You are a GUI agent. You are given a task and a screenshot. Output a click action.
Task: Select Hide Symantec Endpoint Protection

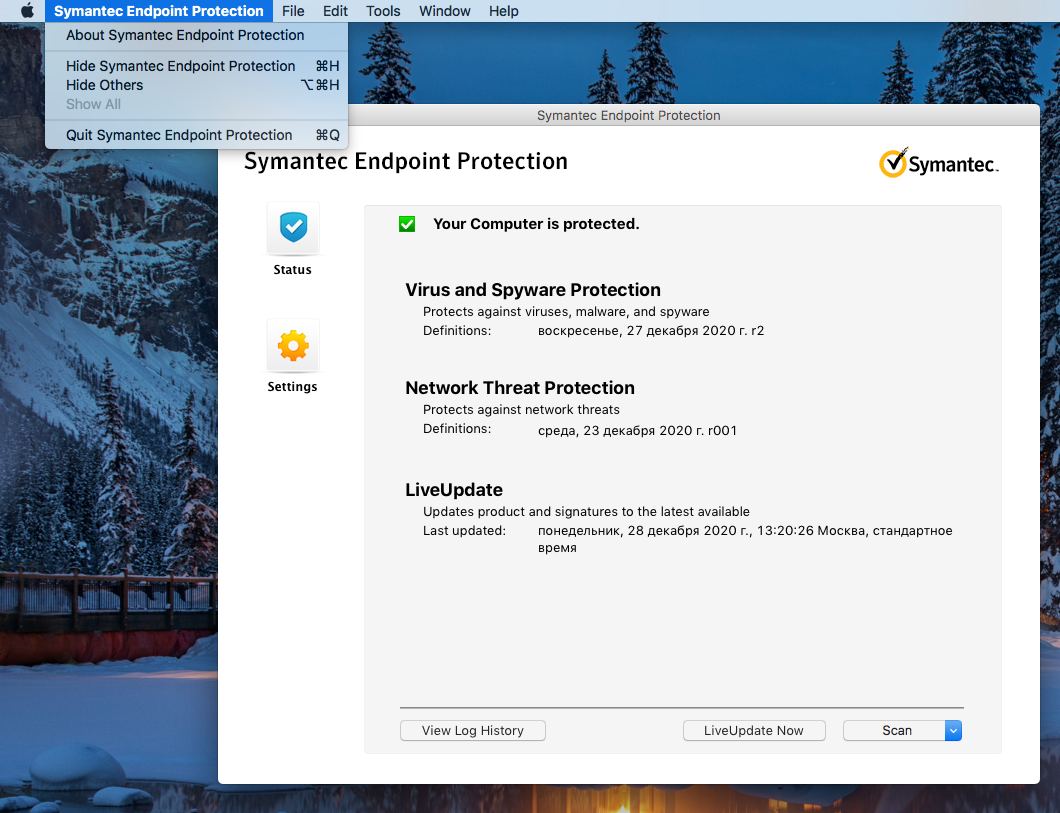196,66
